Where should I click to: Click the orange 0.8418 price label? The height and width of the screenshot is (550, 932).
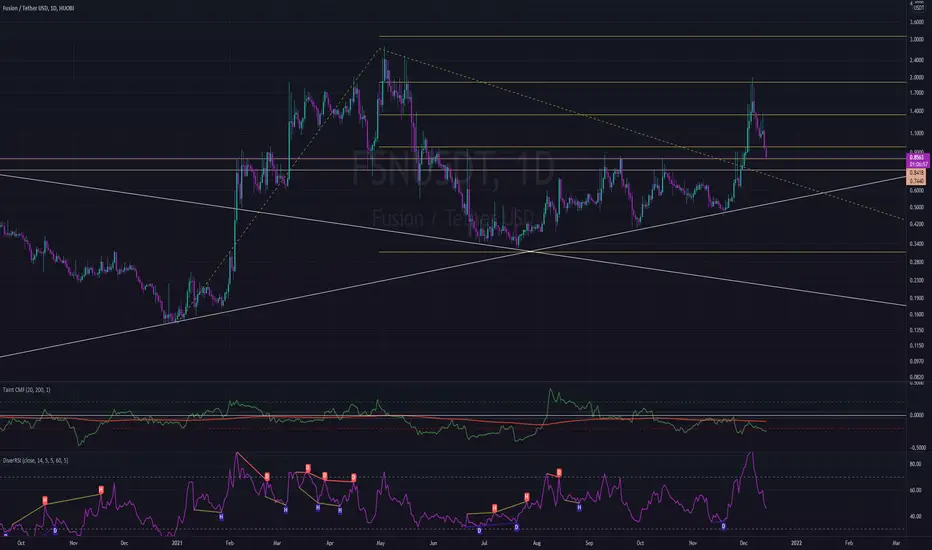[918, 172]
